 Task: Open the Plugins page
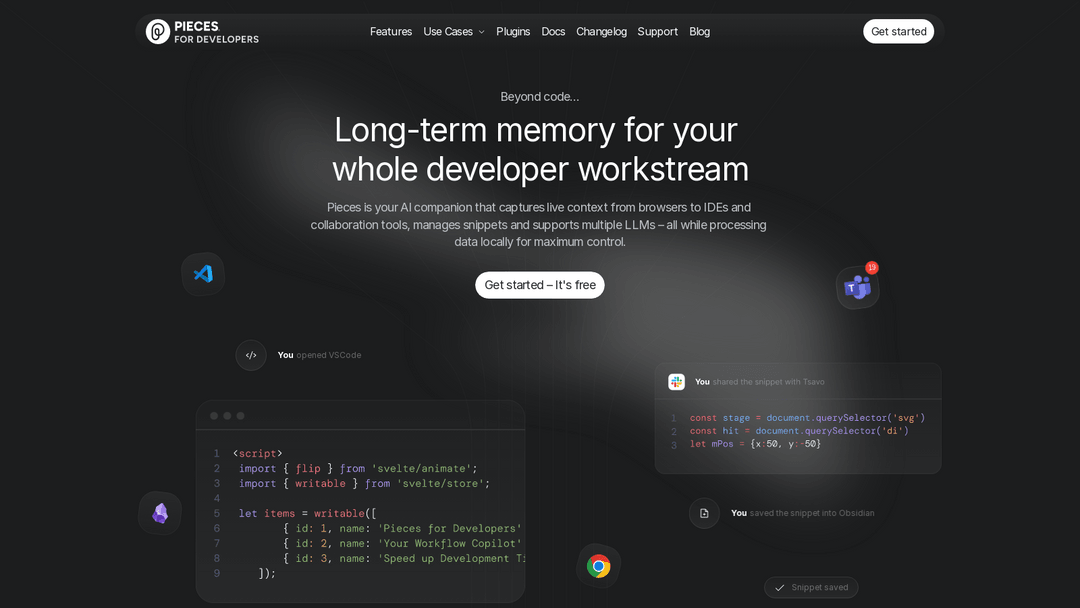pos(513,32)
